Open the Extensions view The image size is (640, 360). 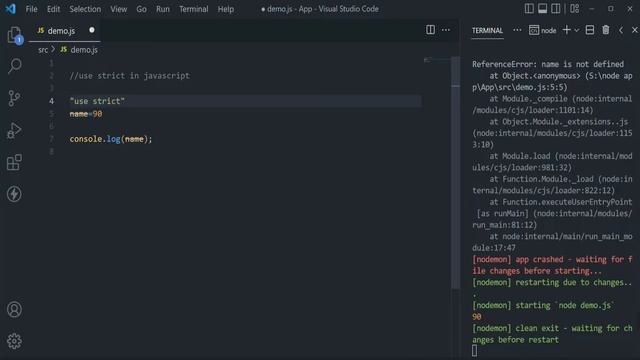point(14,162)
